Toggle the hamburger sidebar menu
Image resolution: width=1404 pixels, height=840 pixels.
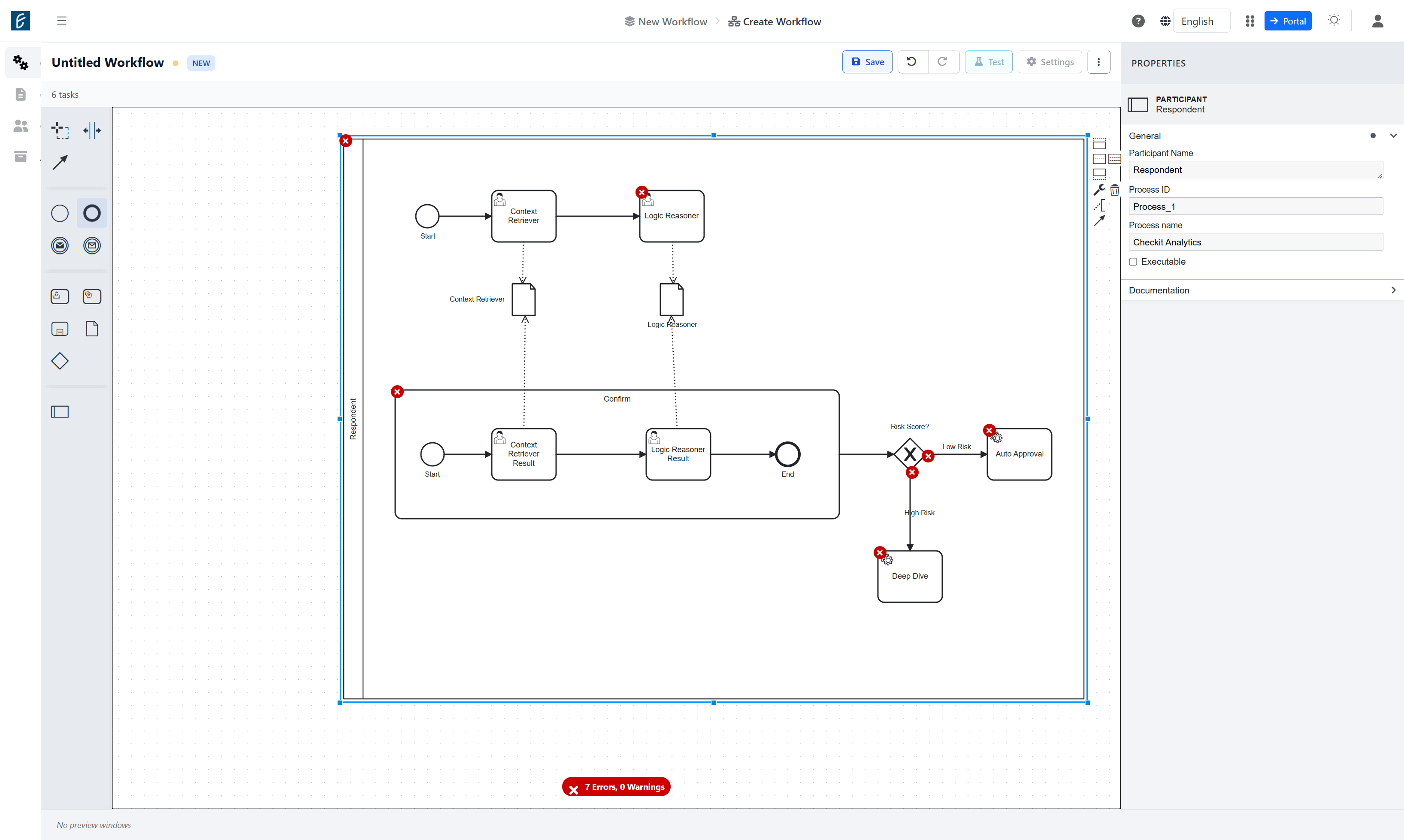(x=62, y=21)
